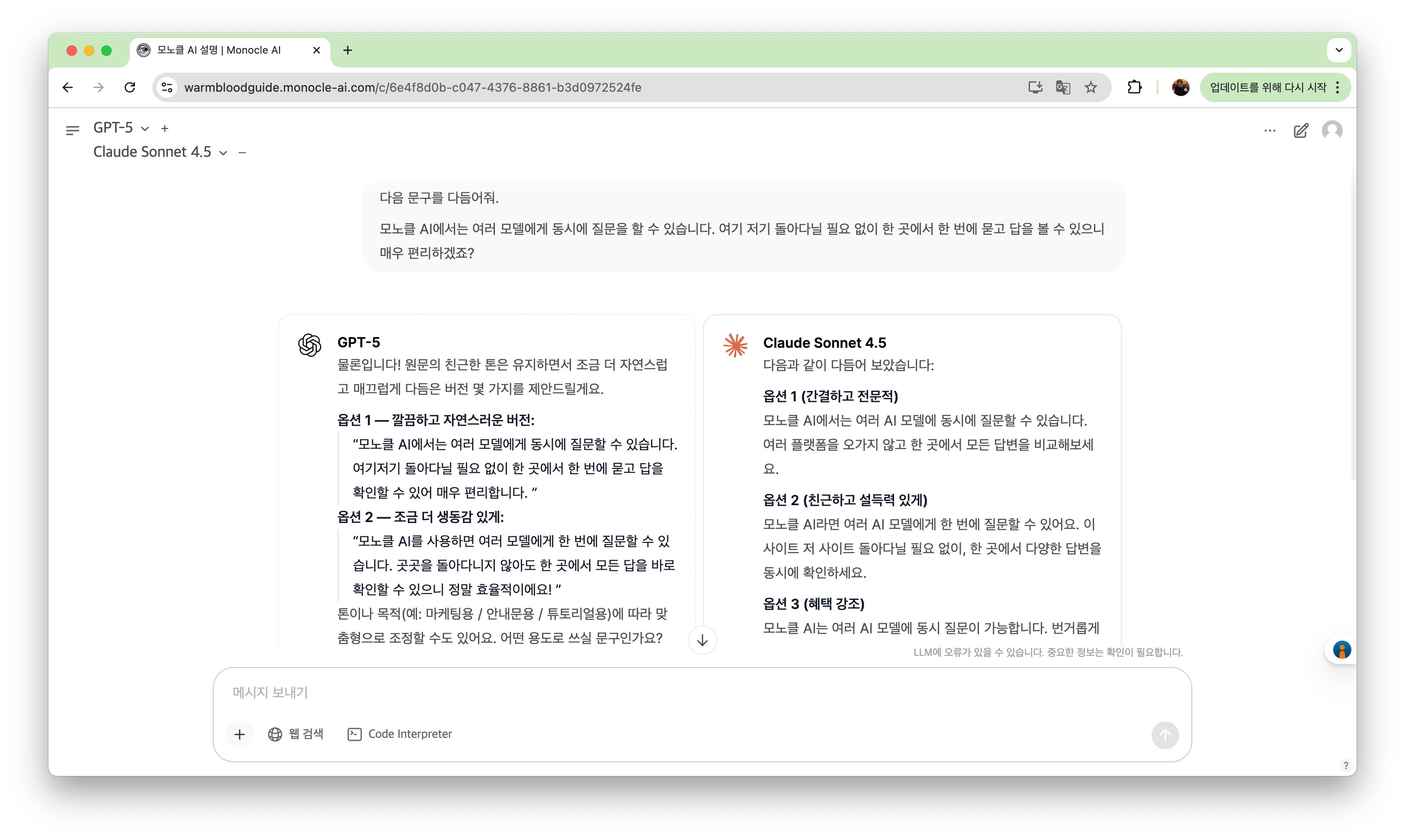Add another model with the plus button

[x=165, y=128]
